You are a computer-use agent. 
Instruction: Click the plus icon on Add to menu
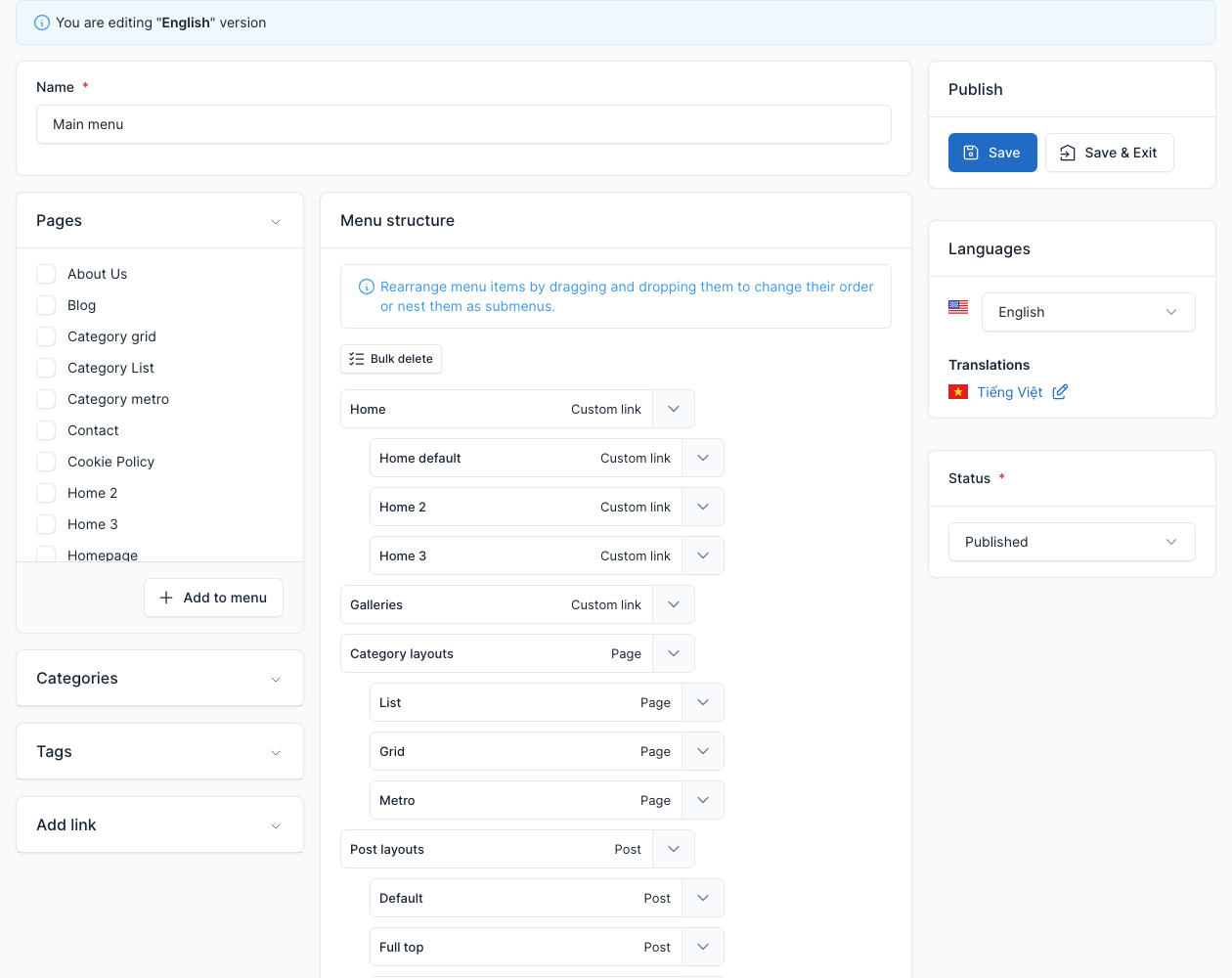166,598
